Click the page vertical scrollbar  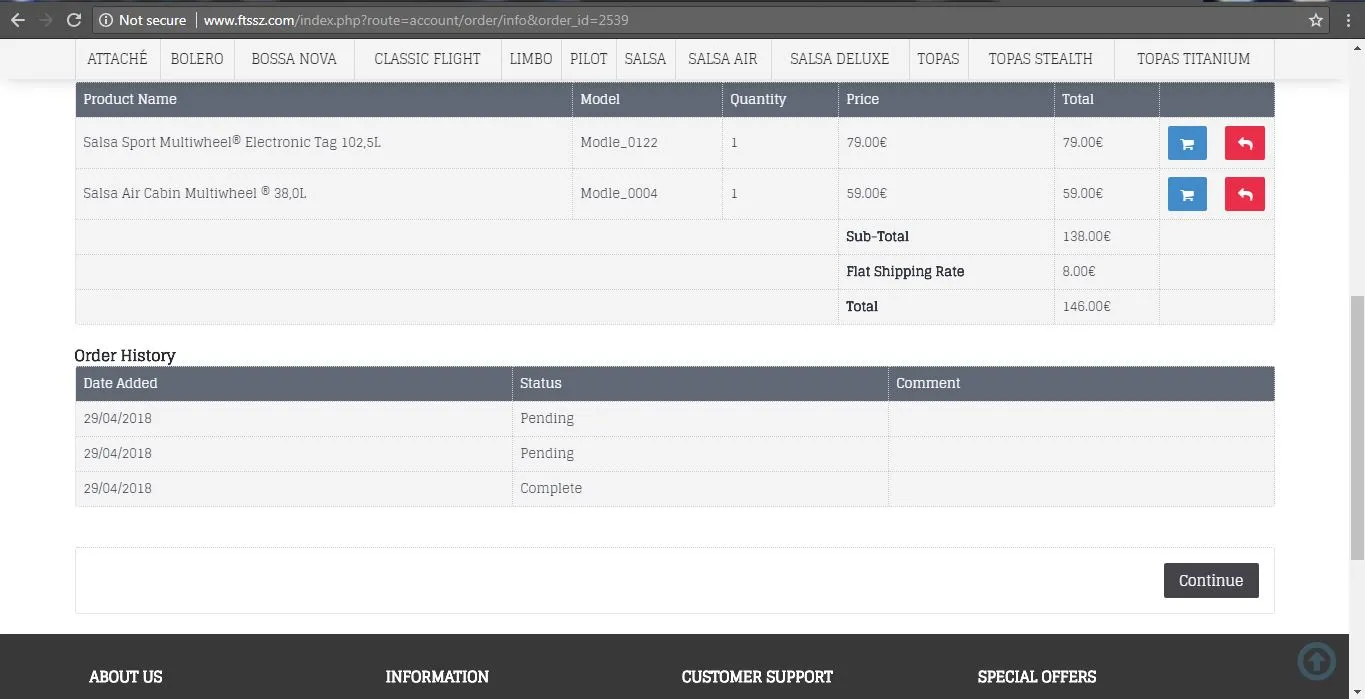[1357, 428]
